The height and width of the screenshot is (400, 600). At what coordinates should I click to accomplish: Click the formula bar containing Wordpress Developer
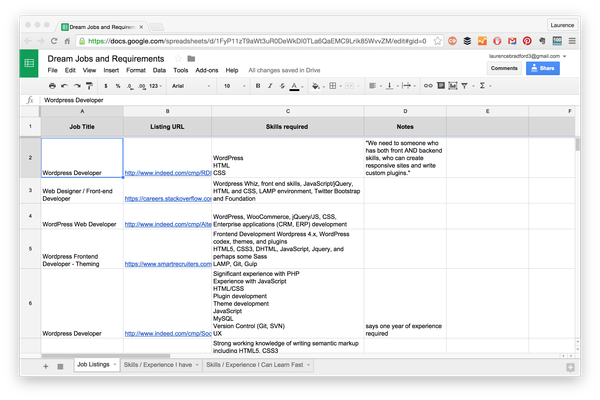click(308, 100)
